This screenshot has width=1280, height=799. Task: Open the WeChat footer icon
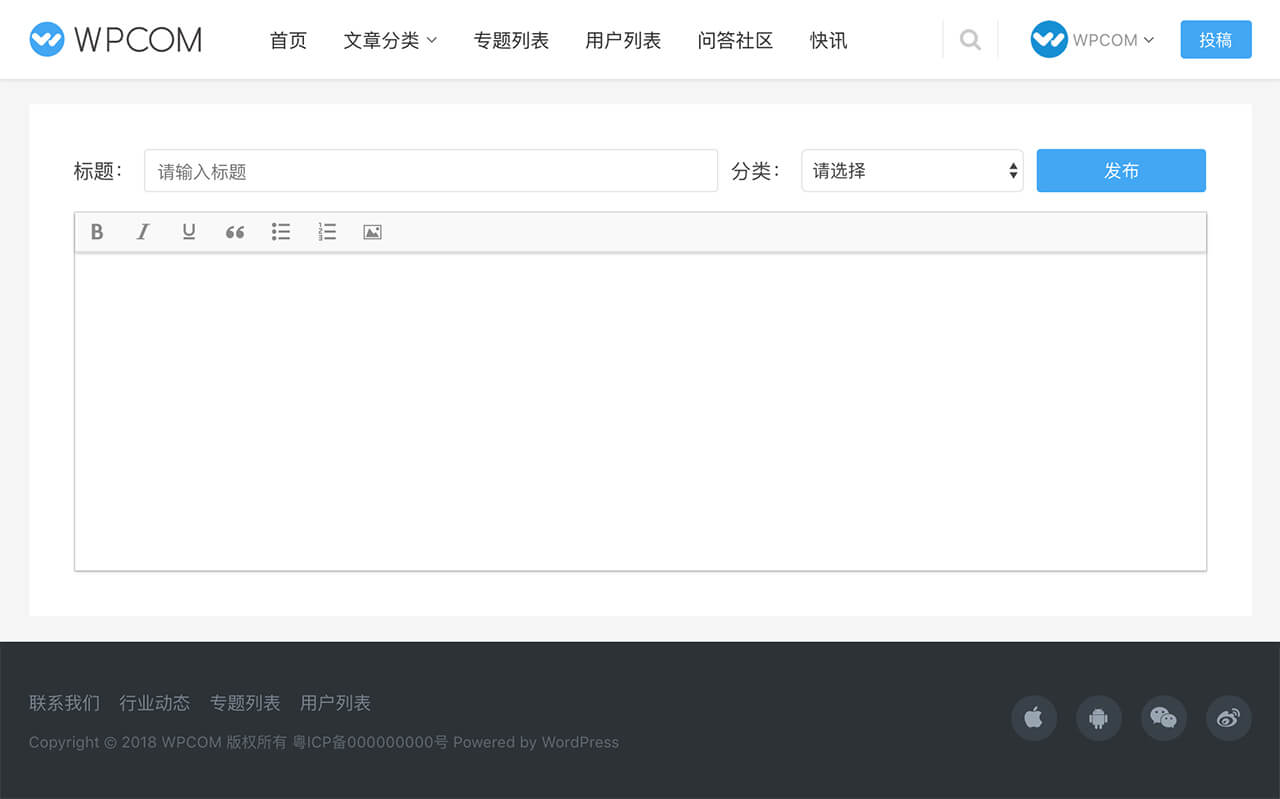coord(1164,718)
